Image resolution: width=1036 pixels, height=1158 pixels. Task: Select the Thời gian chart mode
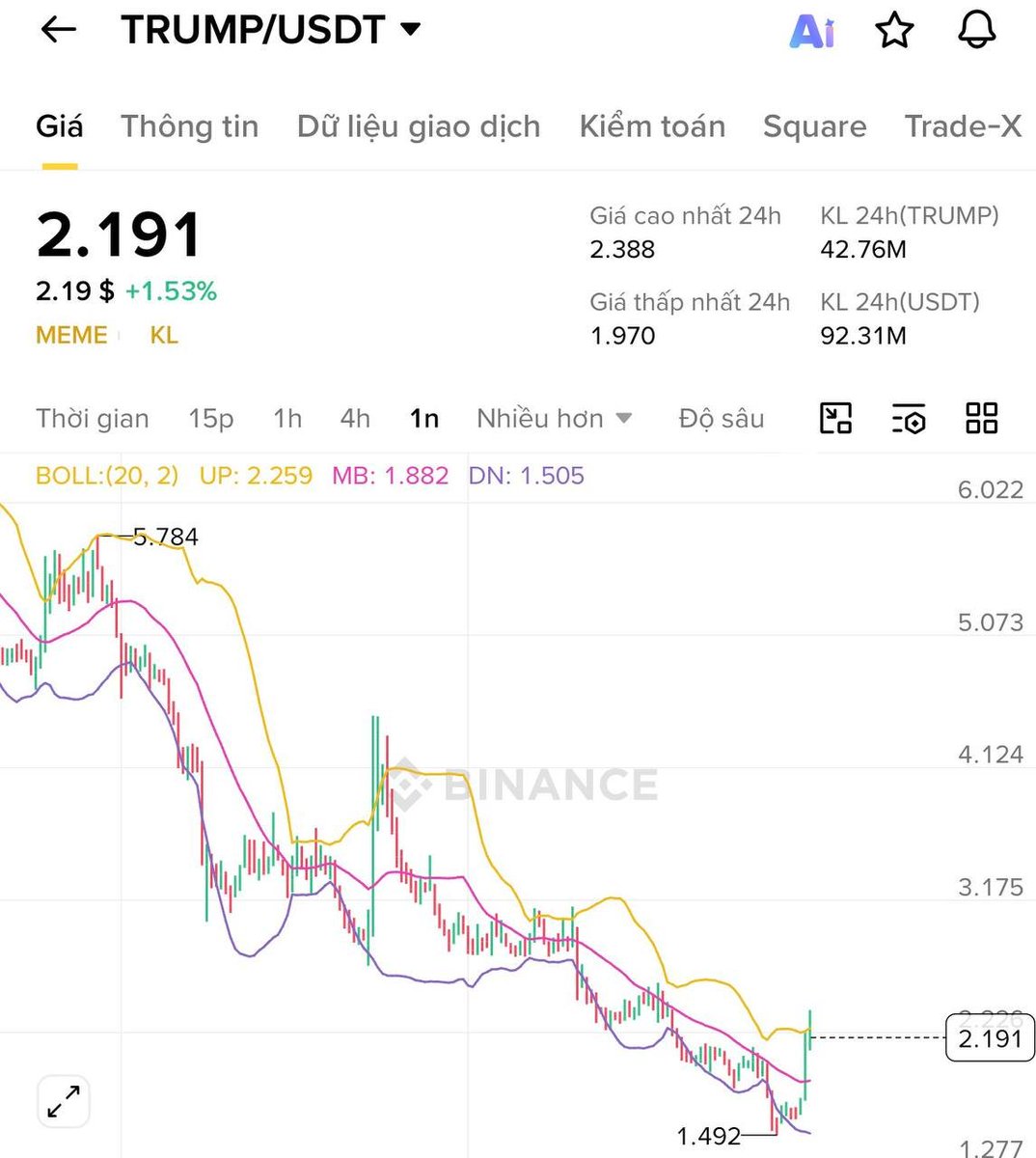pos(93,418)
